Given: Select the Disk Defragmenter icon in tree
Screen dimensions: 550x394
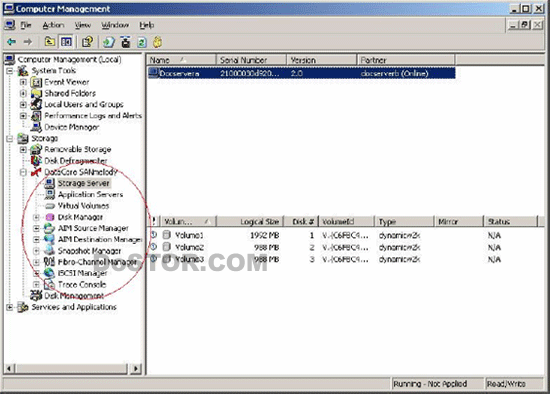Looking at the screenshot, I should click(x=36, y=161).
